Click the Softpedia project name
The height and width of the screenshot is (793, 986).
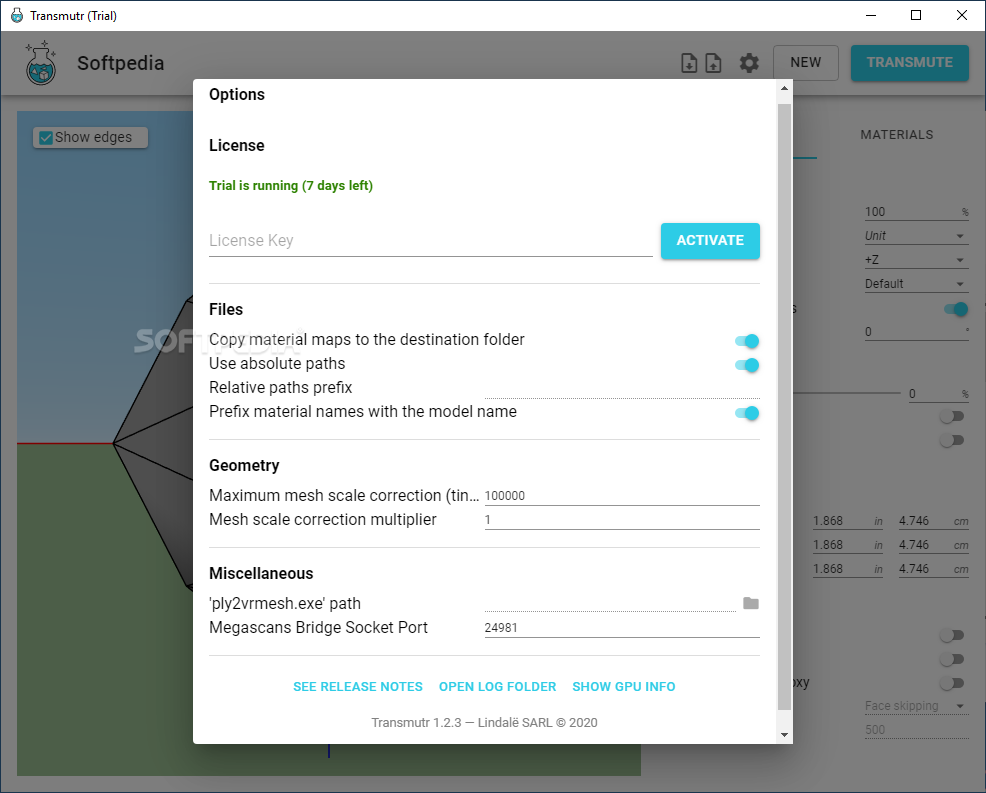click(121, 63)
